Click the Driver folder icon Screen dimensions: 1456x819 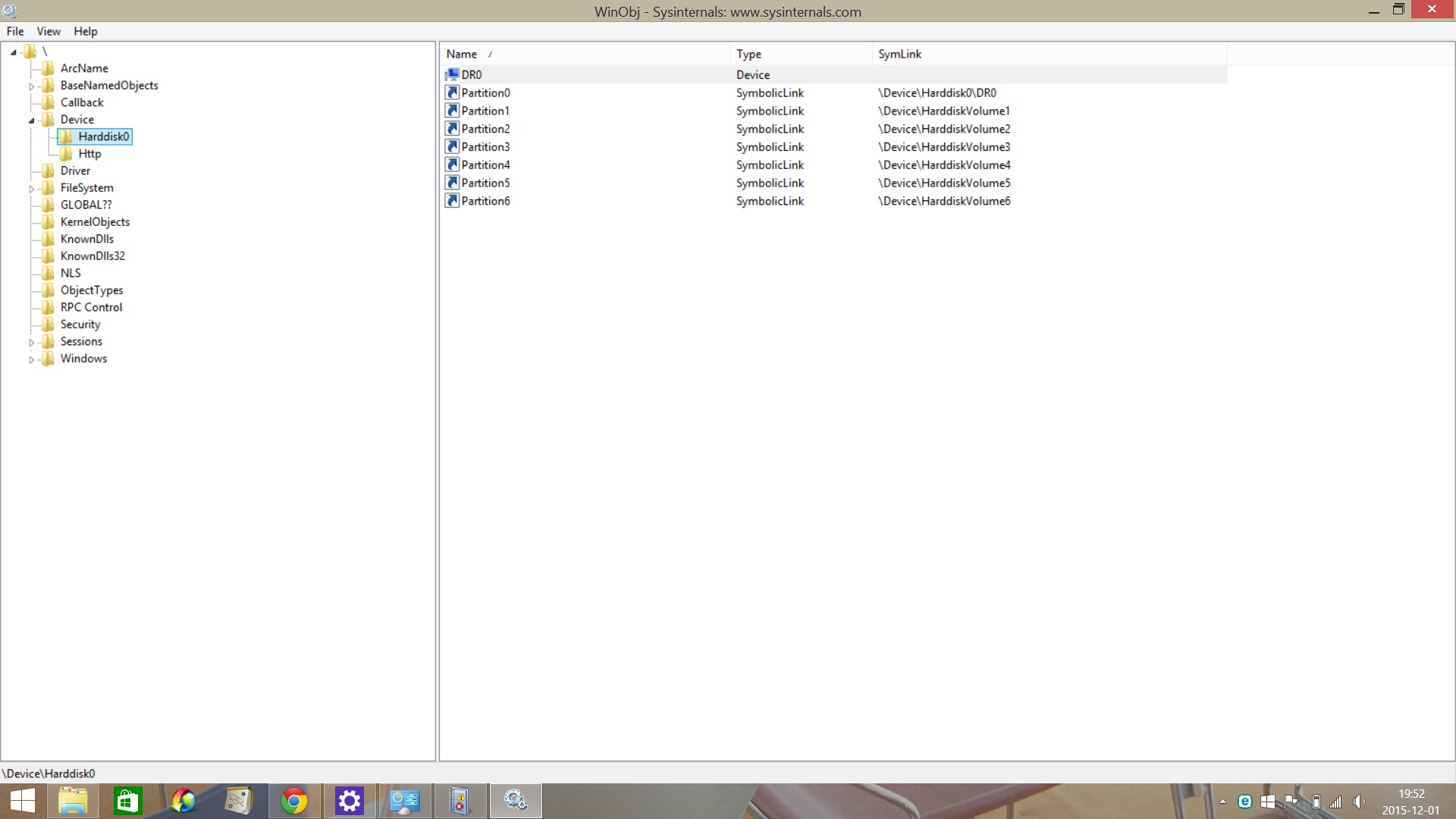(49, 171)
